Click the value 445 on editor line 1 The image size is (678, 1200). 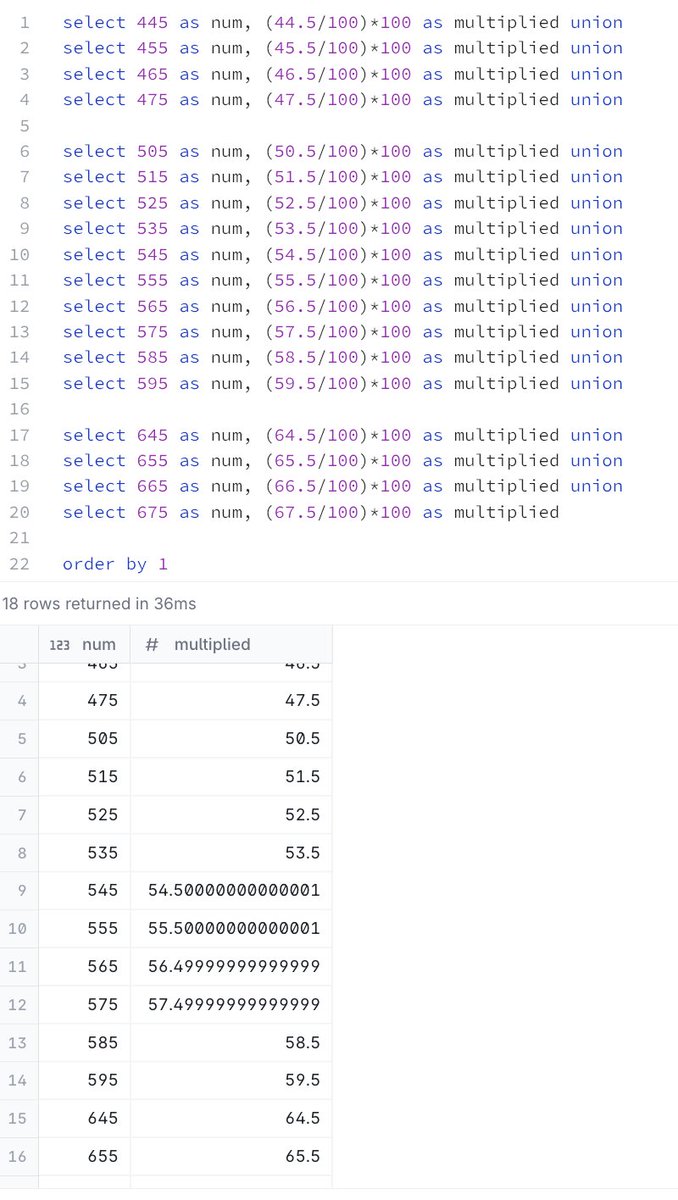[153, 22]
